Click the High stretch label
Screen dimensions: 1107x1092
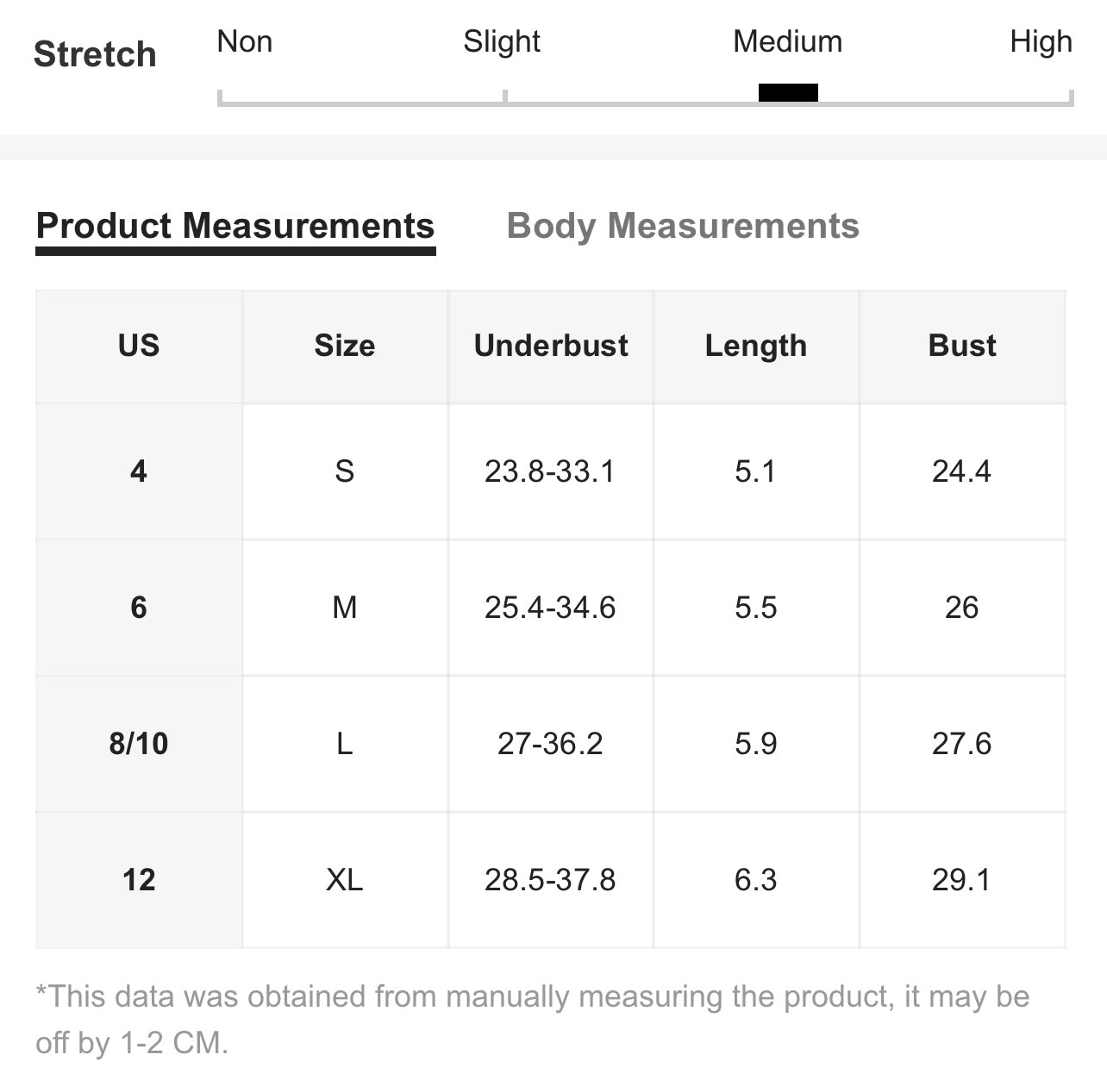pos(1041,41)
